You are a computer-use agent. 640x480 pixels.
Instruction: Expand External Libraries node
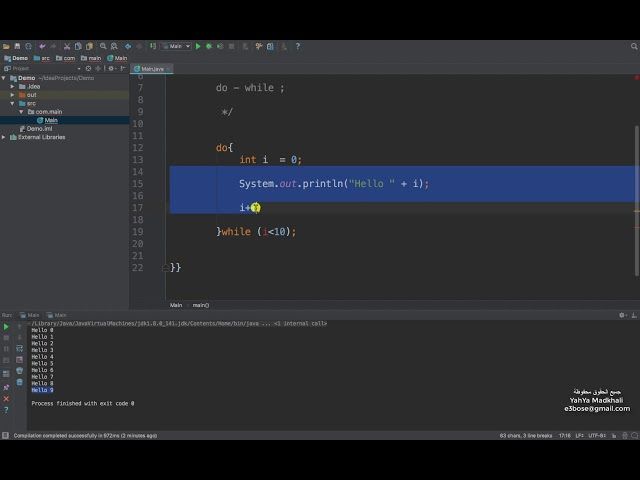pyautogui.click(x=4, y=137)
